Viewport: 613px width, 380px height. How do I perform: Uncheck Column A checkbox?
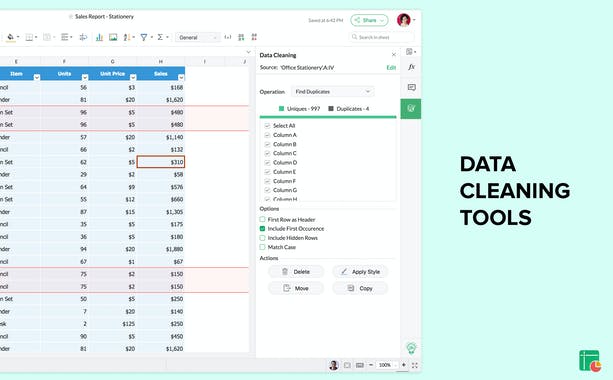click(x=267, y=135)
